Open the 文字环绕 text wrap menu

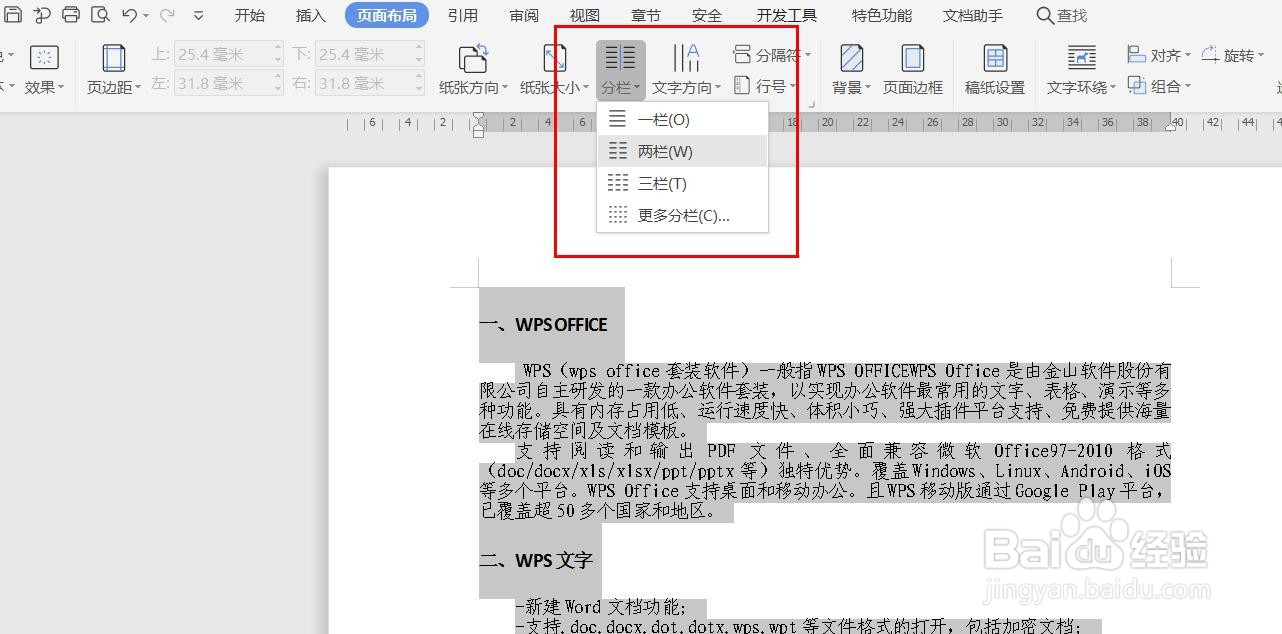(x=1082, y=69)
